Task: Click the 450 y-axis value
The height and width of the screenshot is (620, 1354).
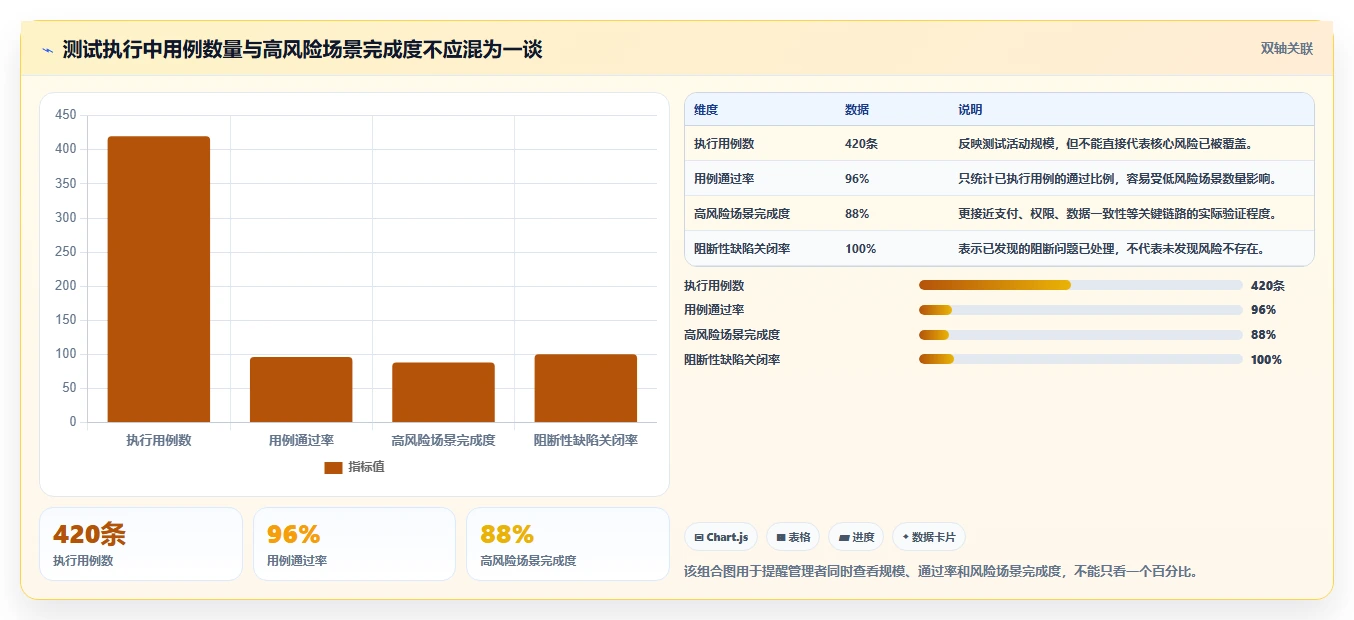Action: point(66,115)
